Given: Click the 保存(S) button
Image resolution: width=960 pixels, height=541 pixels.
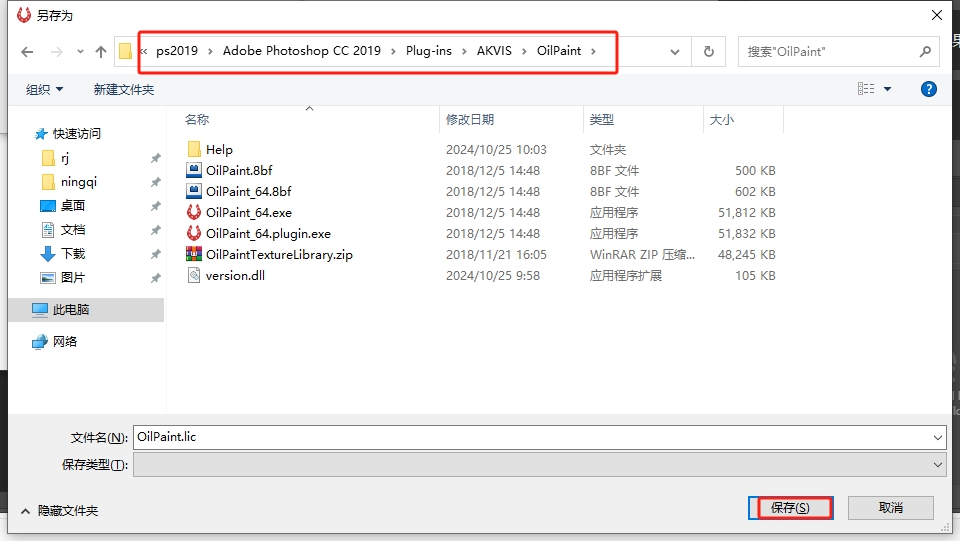Looking at the screenshot, I should click(x=790, y=508).
